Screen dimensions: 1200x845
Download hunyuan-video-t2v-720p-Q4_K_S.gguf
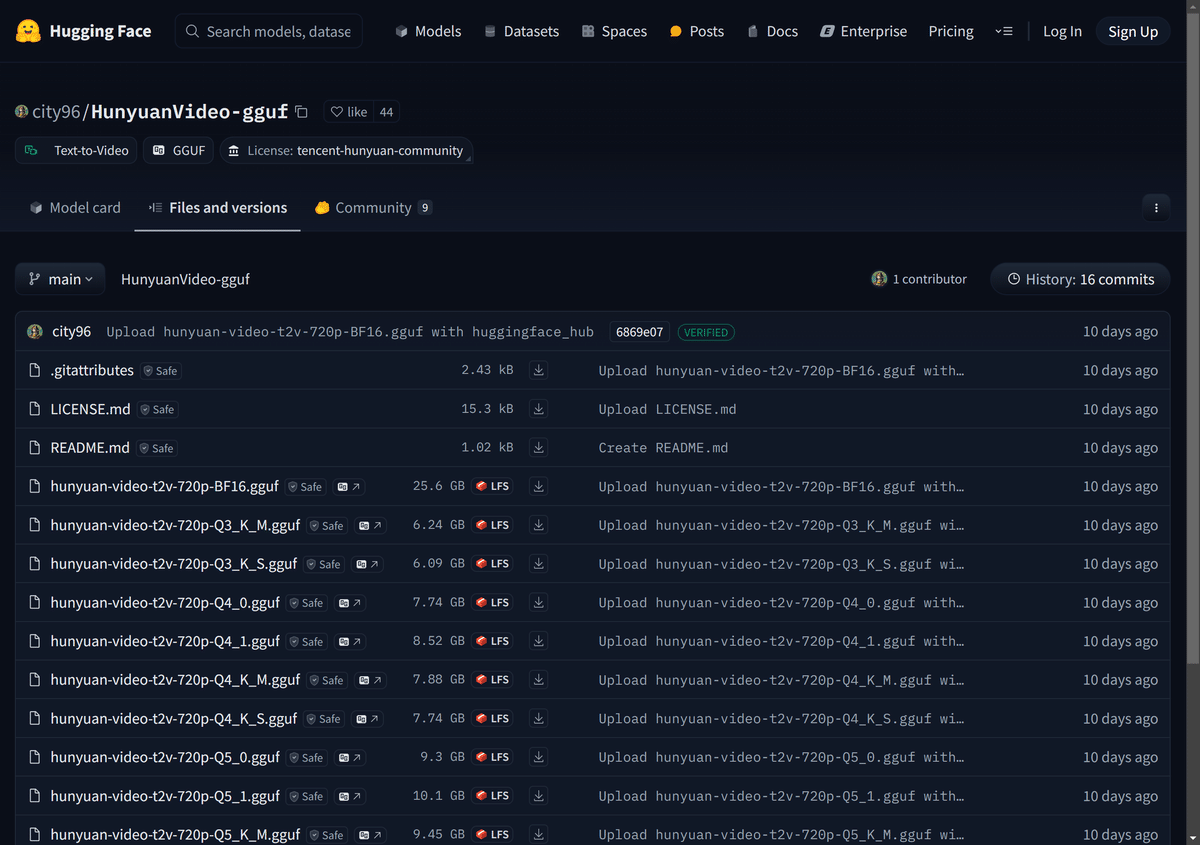539,719
